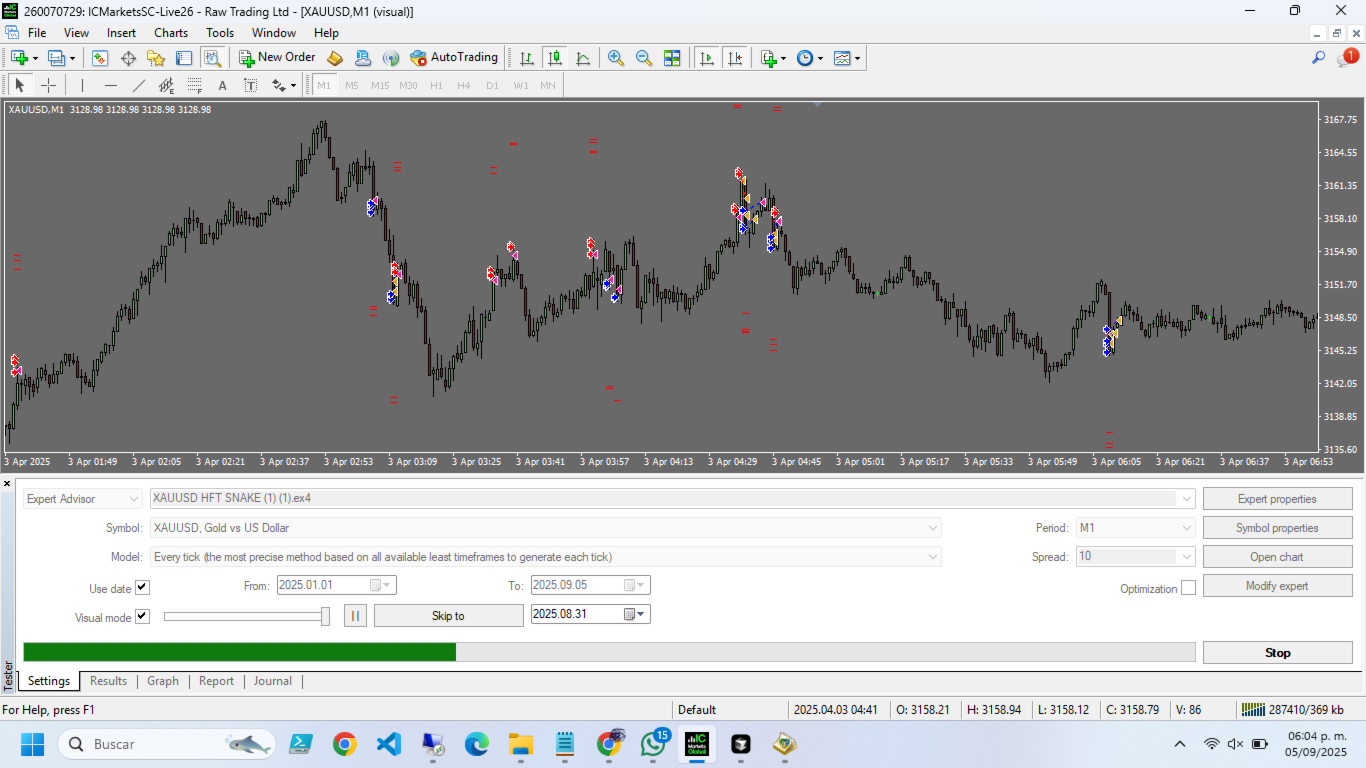1366x768 pixels.
Task: Click the Zoom In magnifier icon
Action: point(616,58)
